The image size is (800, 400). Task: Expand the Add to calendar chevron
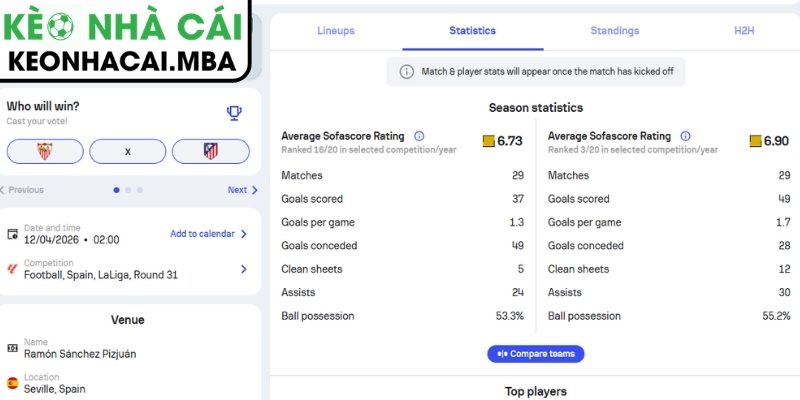pos(243,234)
